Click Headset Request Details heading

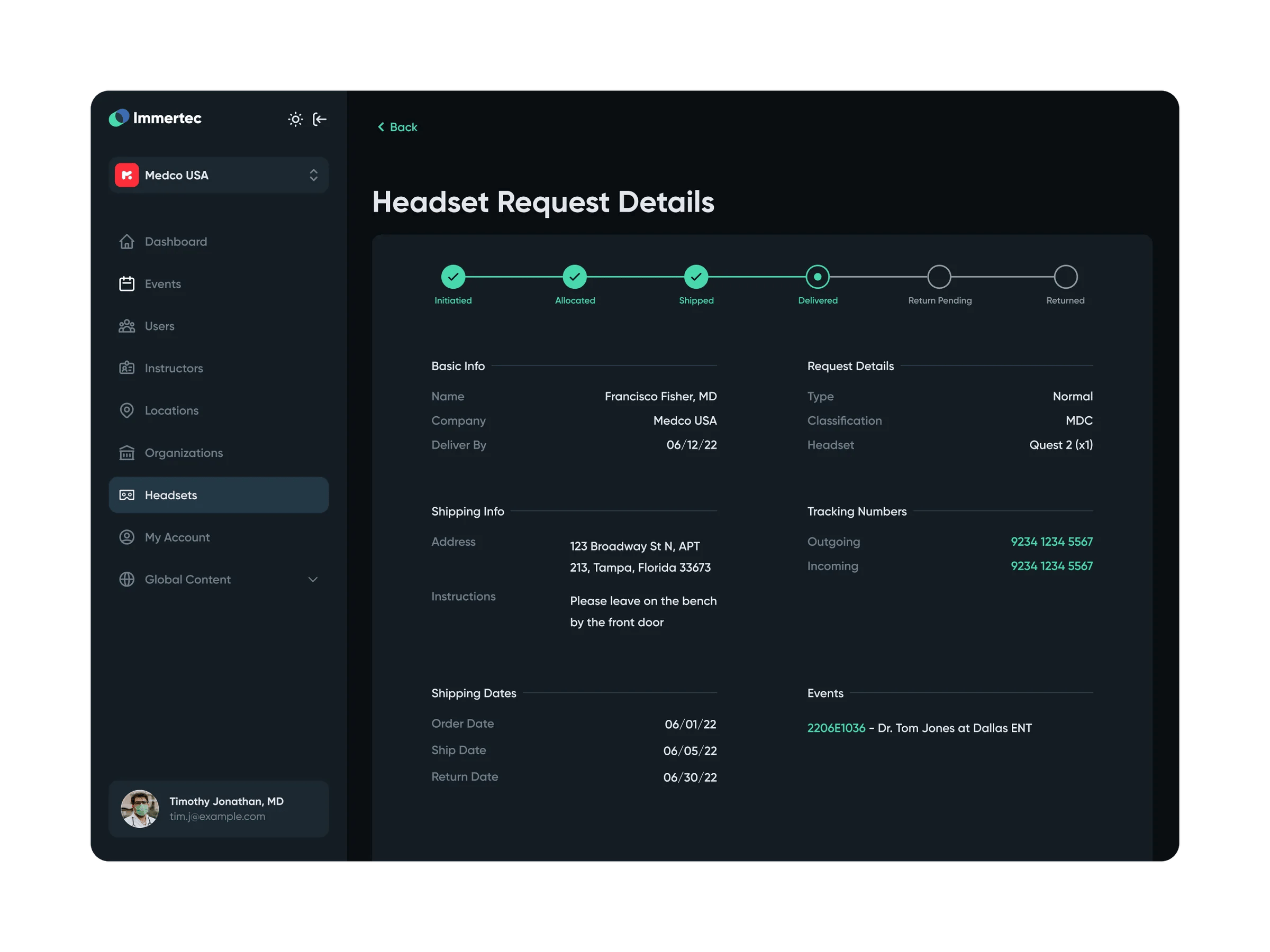(543, 202)
